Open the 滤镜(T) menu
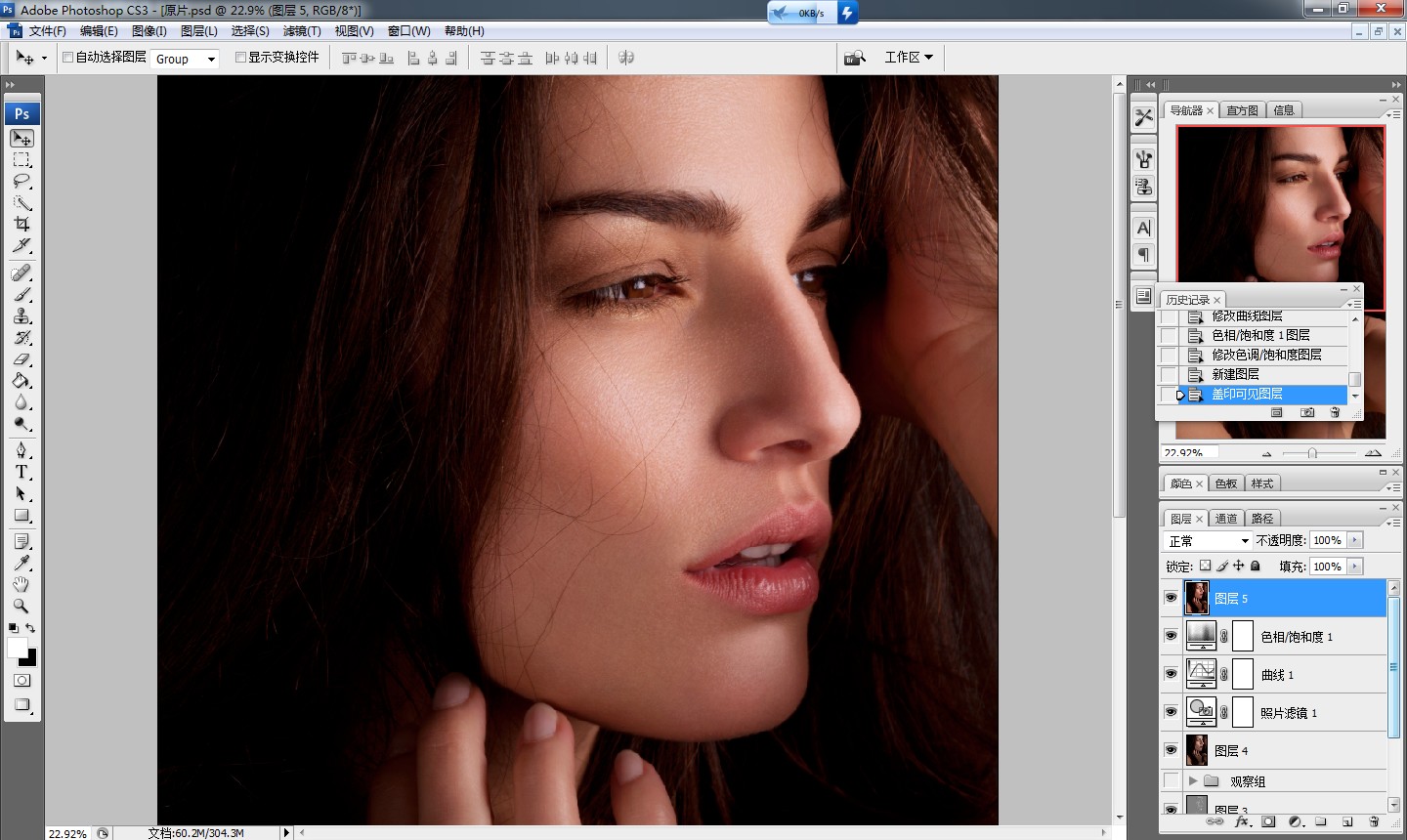 (302, 31)
